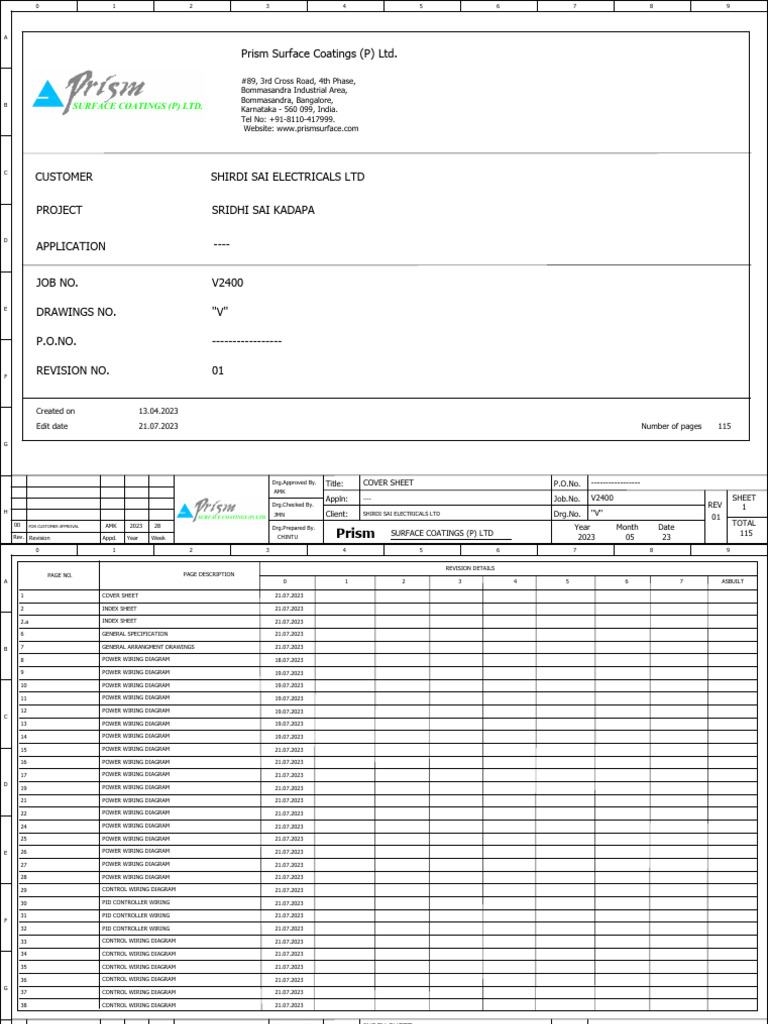Viewport: 768px width, 1024px height.
Task: Select 'V2400' beside the JOB NO. label
Action: [227, 283]
